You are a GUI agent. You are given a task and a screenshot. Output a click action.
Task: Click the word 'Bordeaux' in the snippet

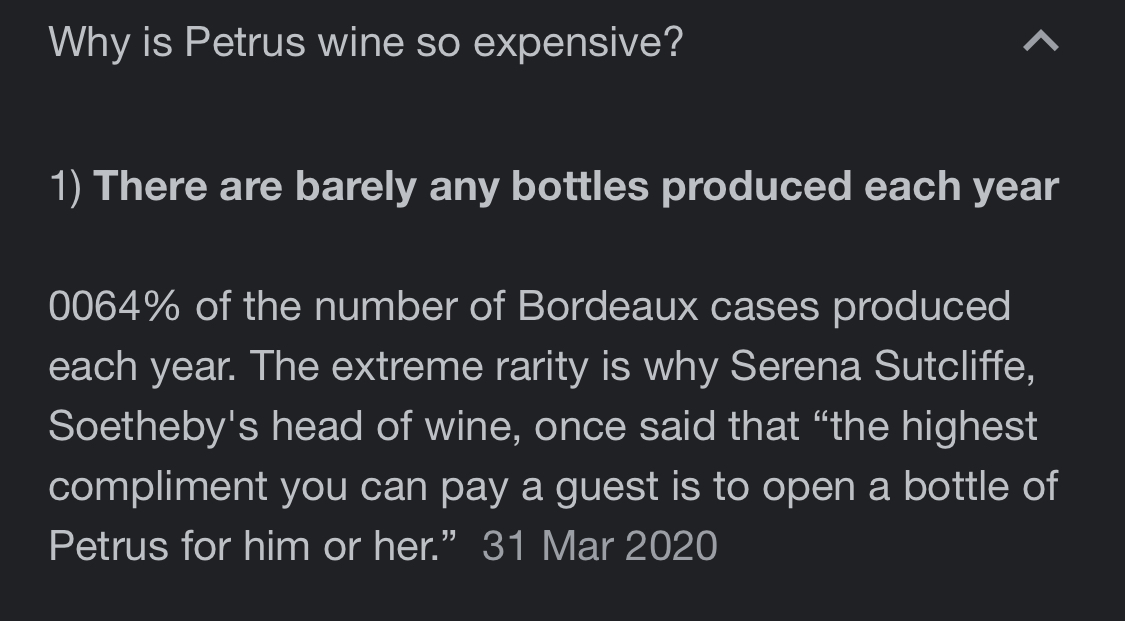[607, 306]
